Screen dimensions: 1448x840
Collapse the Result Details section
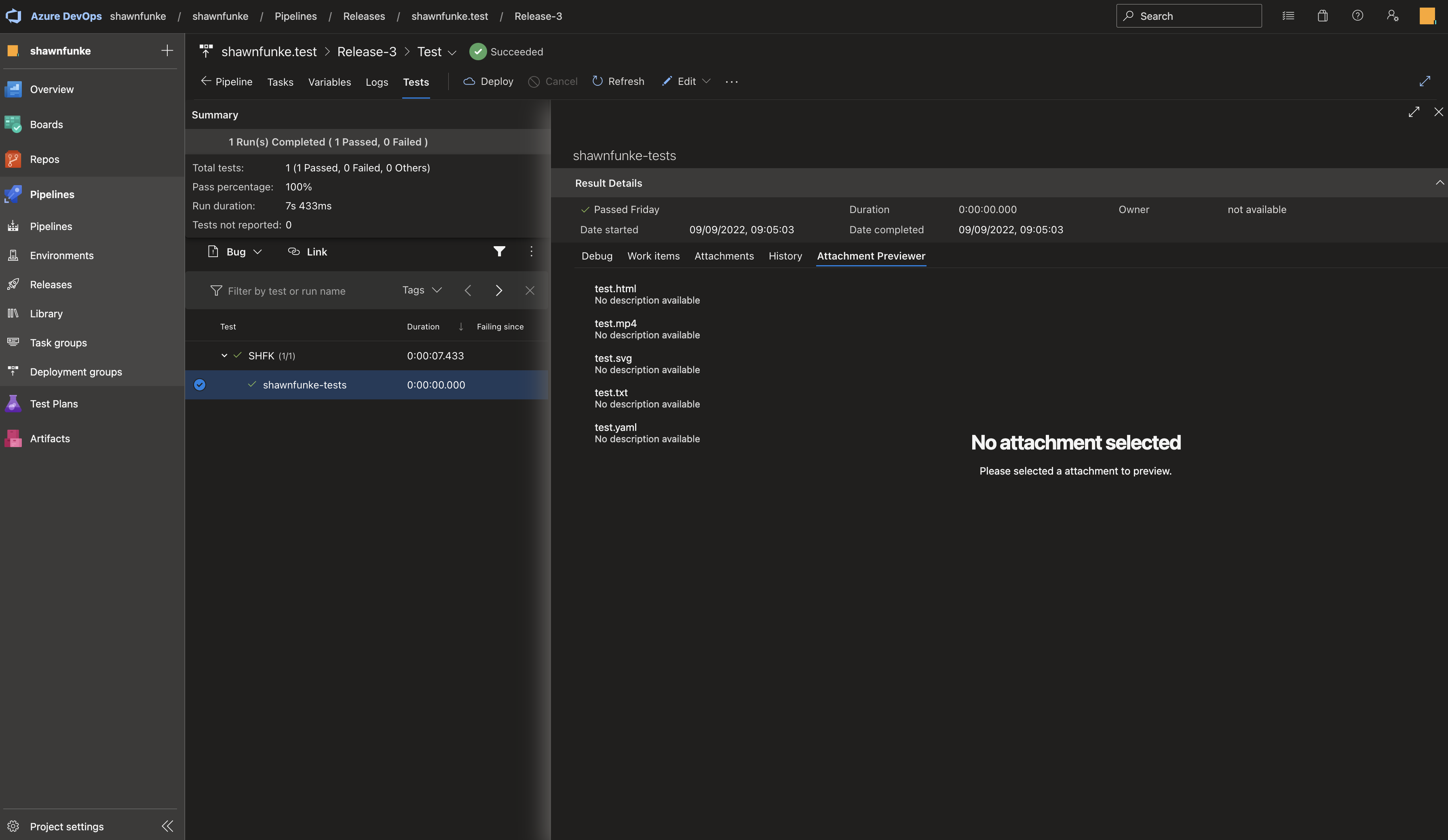point(1440,183)
